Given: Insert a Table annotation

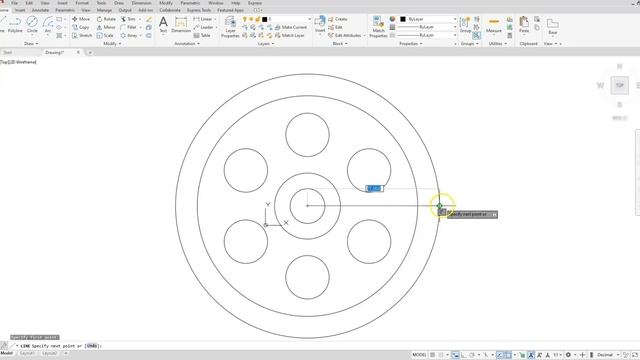Looking at the screenshot, I should coord(202,36).
